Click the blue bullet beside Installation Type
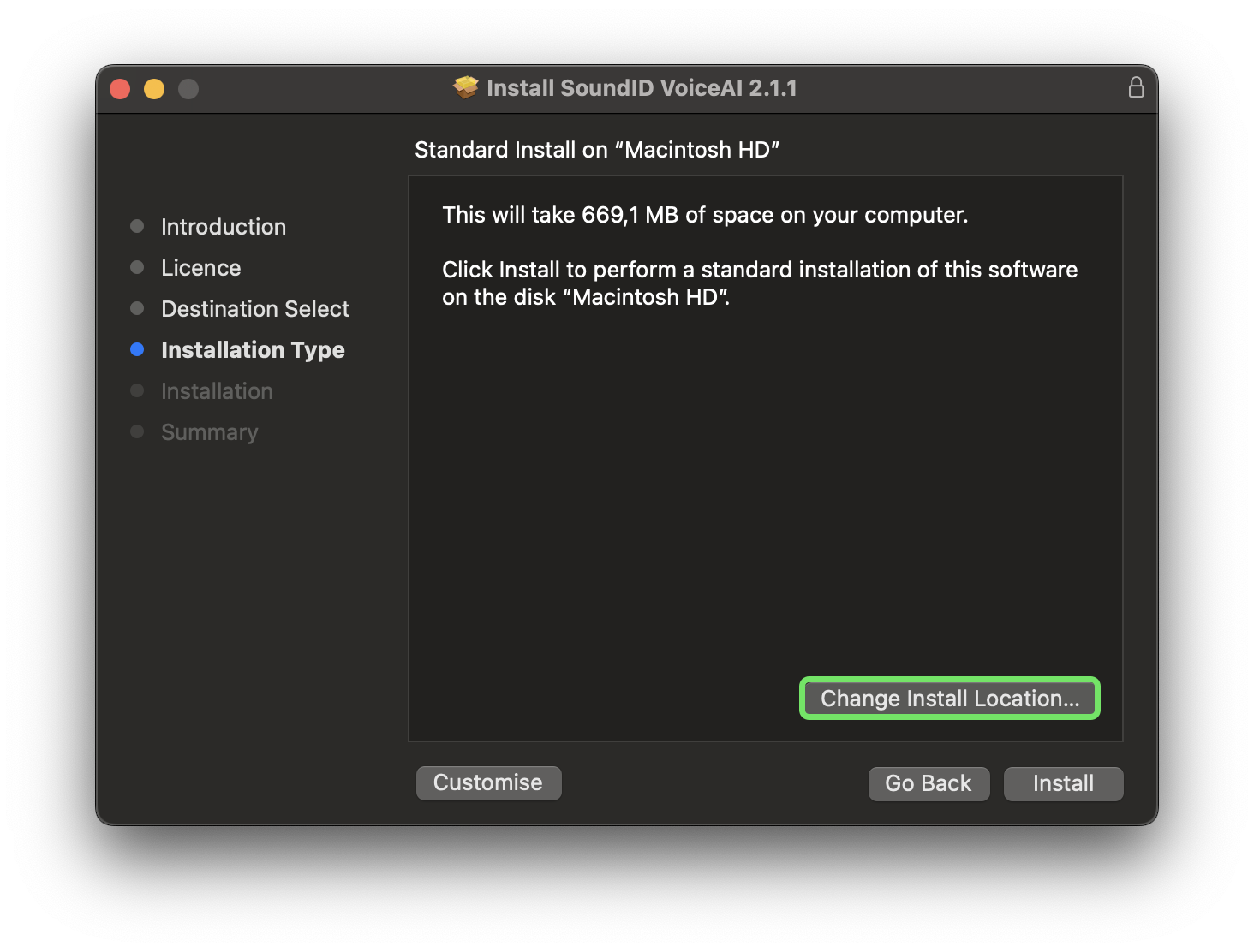Screen dimensions: 1254x952 pos(137,349)
